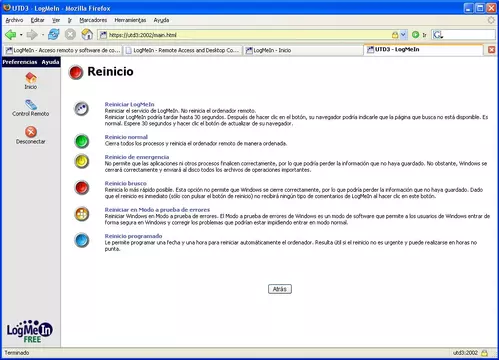Click the yellow Reinicio de emergencia icon
Image resolution: width=499 pixels, height=360 pixels.
click(x=81, y=161)
